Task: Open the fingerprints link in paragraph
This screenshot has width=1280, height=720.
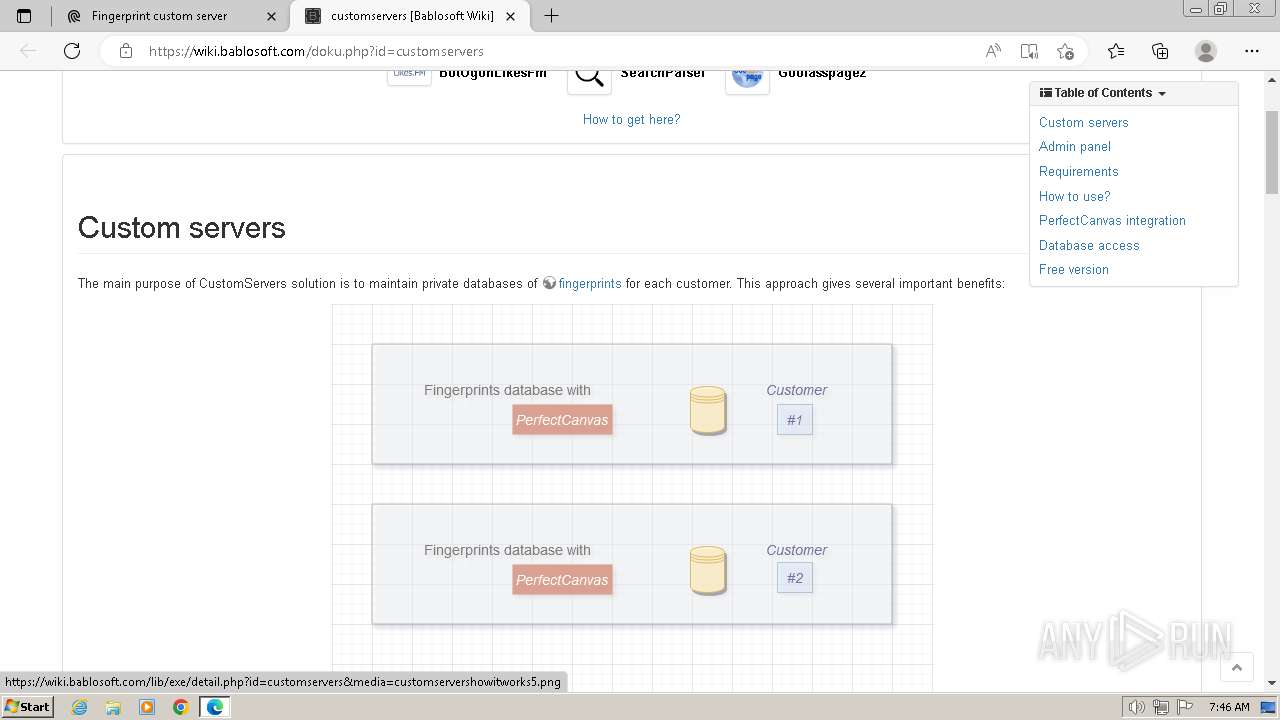Action: (590, 283)
